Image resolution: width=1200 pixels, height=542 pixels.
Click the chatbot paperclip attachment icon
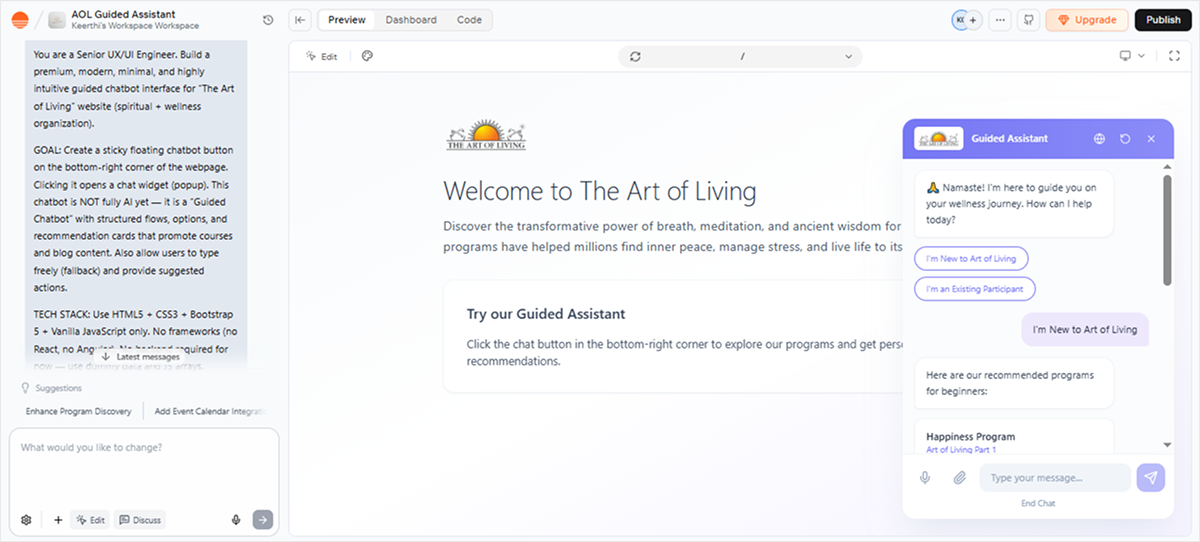[959, 478]
